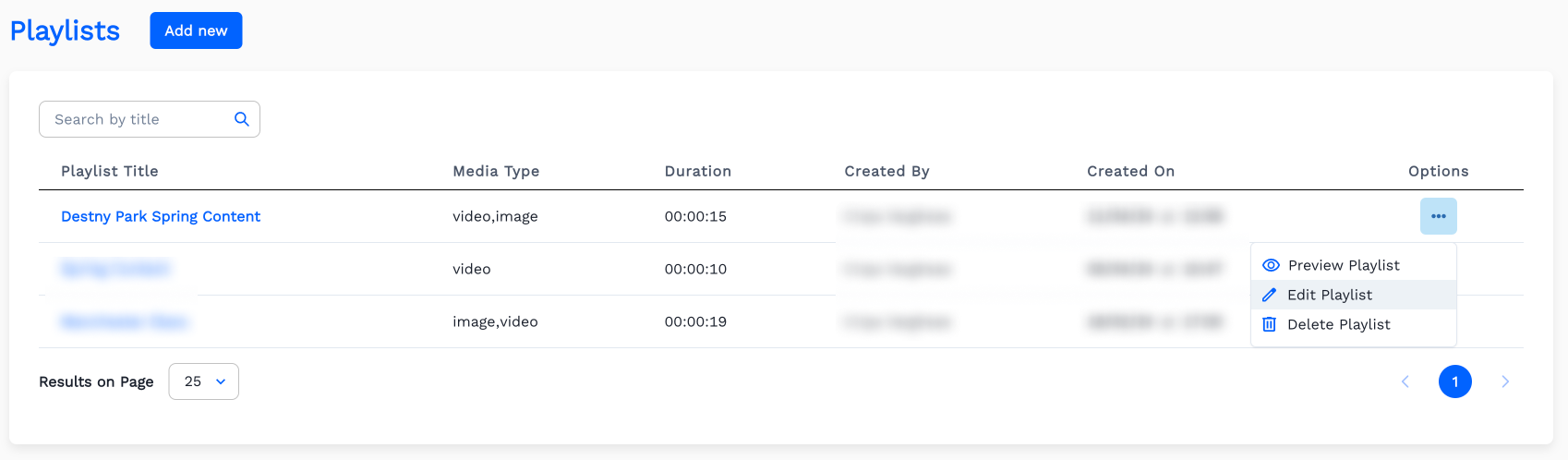Sort by the Playlist Title column header
The image size is (1568, 460).
tap(110, 171)
